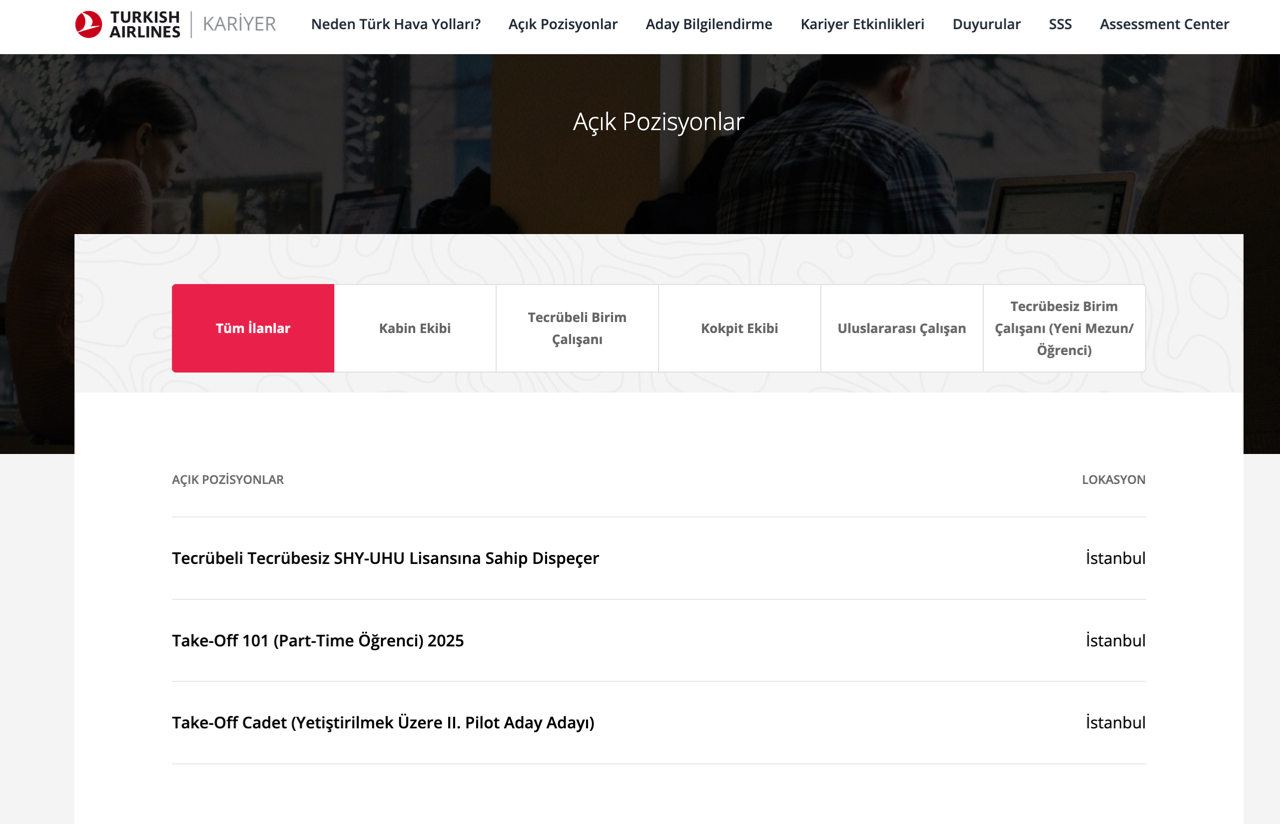Switch to Tecrübesiz Birim Çalışanı (Yeni Mezun/Öğrenci) tab
1281x824 pixels.
coord(1064,328)
